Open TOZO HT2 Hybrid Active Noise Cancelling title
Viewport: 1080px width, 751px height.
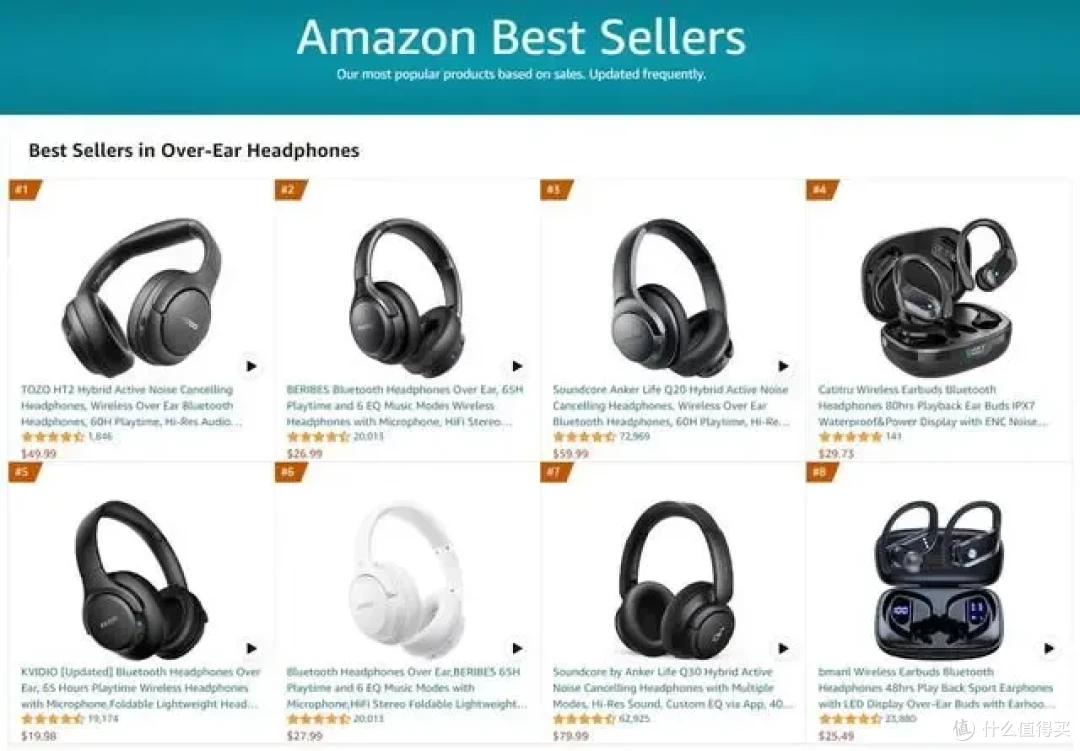pyautogui.click(x=132, y=406)
